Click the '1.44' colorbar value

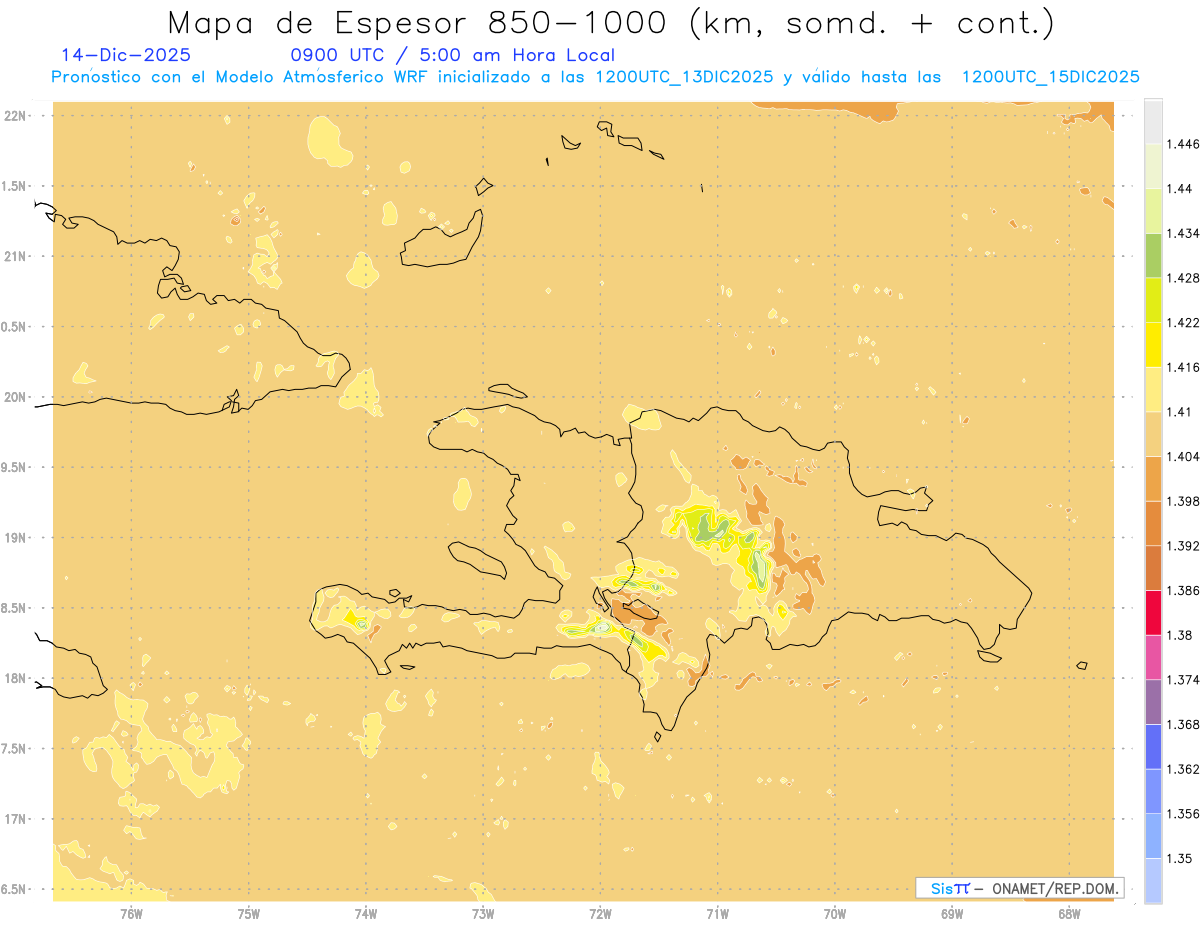click(1179, 188)
